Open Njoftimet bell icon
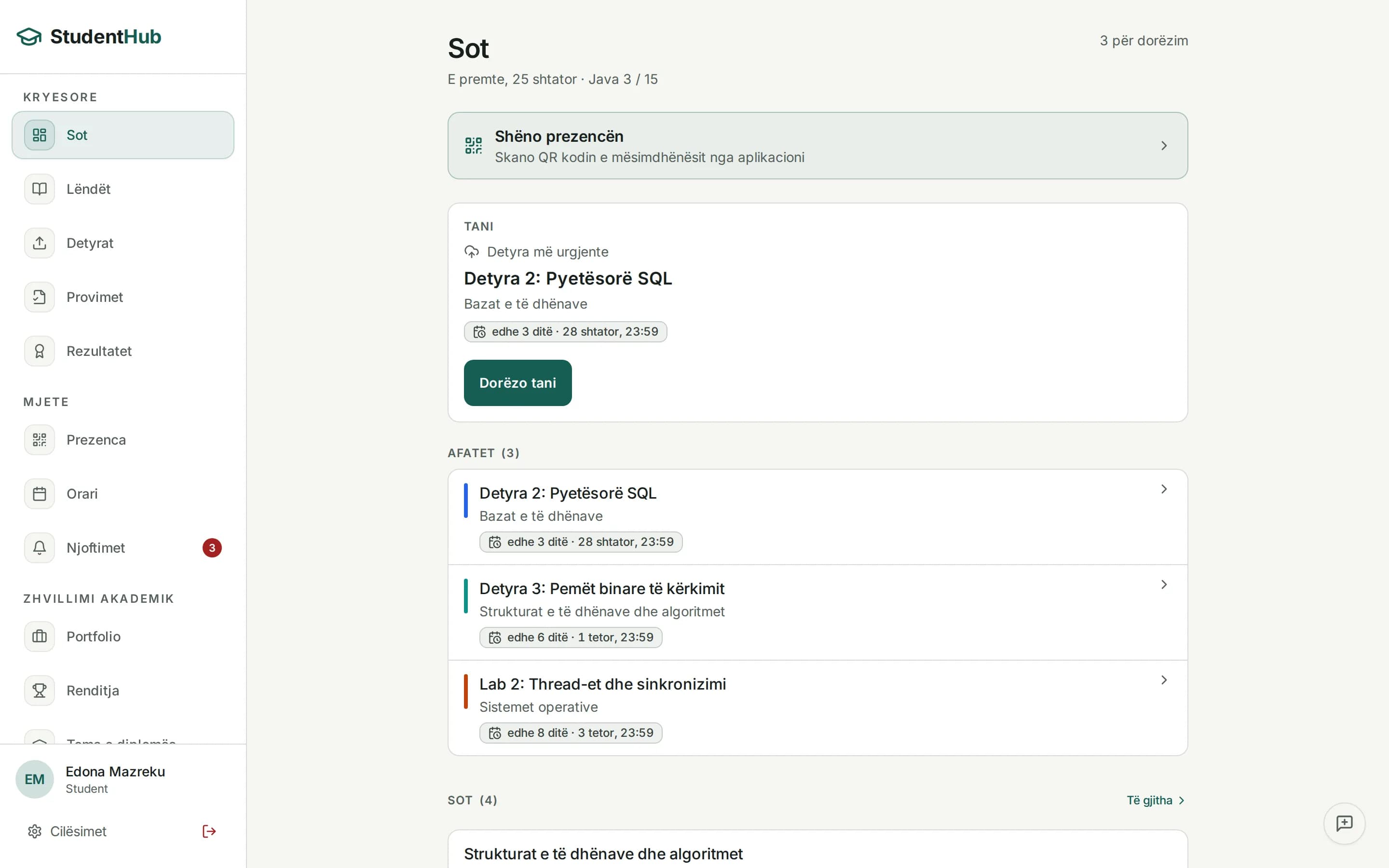The image size is (1389, 868). (40, 548)
